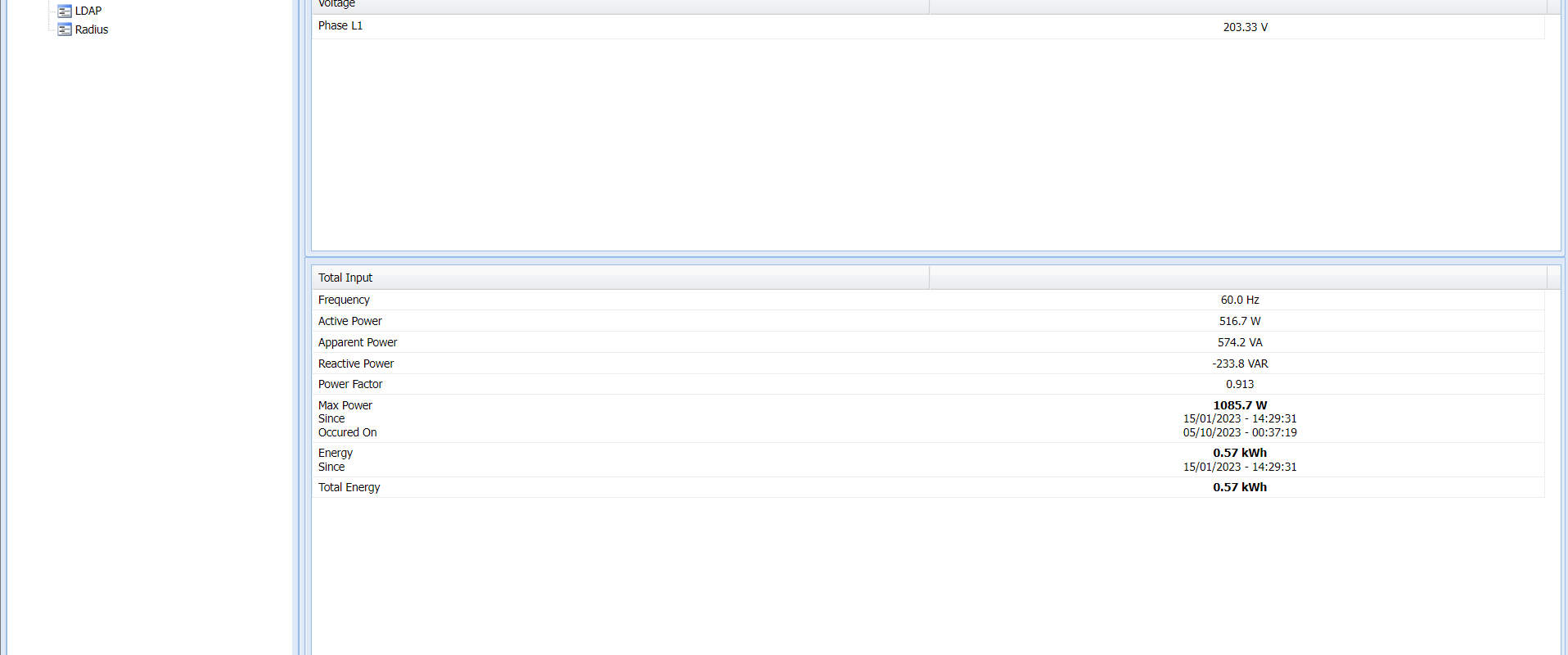The height and width of the screenshot is (655, 1568).
Task: Click the Total Input column header
Action: [345, 278]
